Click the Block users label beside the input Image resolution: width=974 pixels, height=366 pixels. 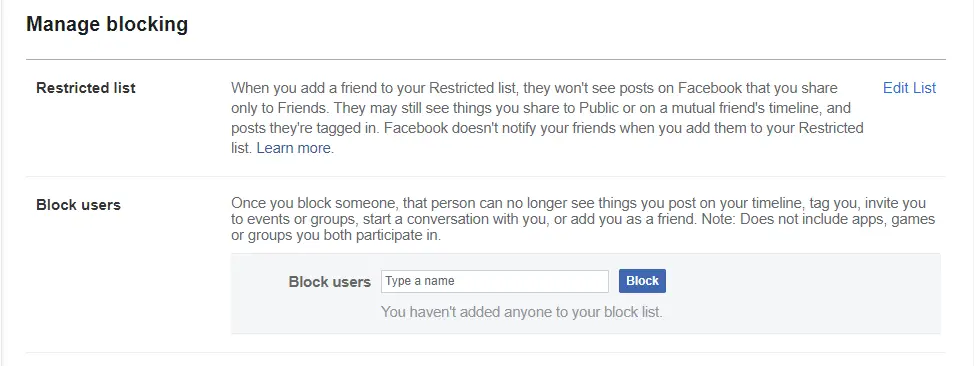(x=330, y=282)
